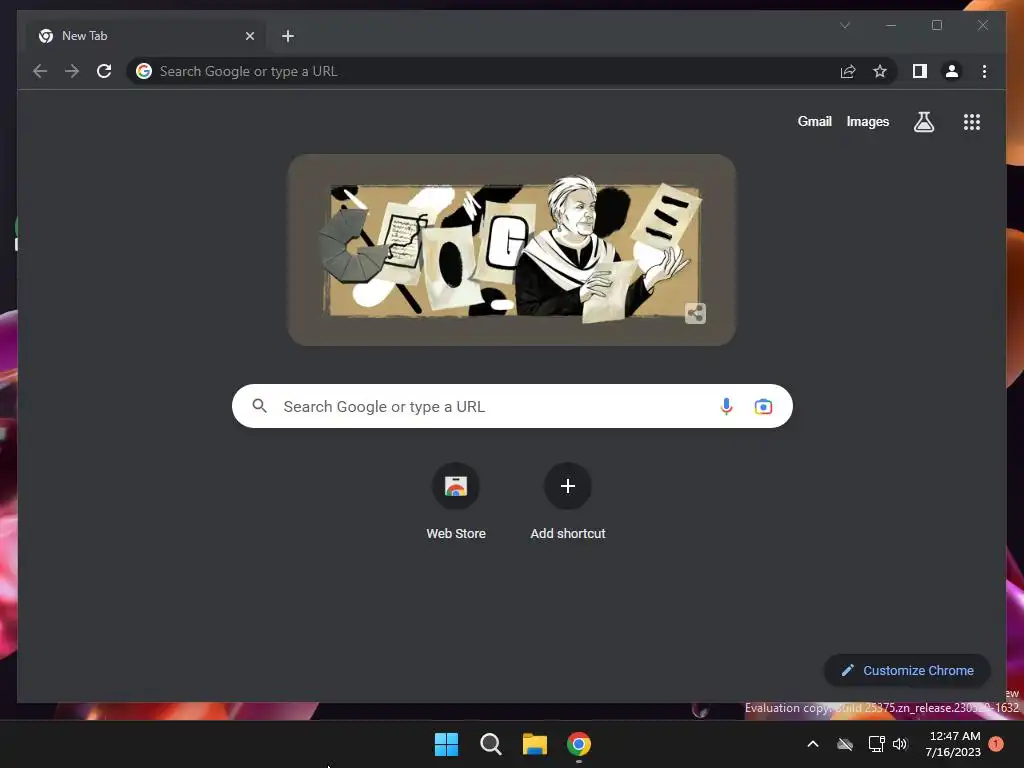Open a new tab with the plus button
Screen dimensions: 1024x768
288,36
